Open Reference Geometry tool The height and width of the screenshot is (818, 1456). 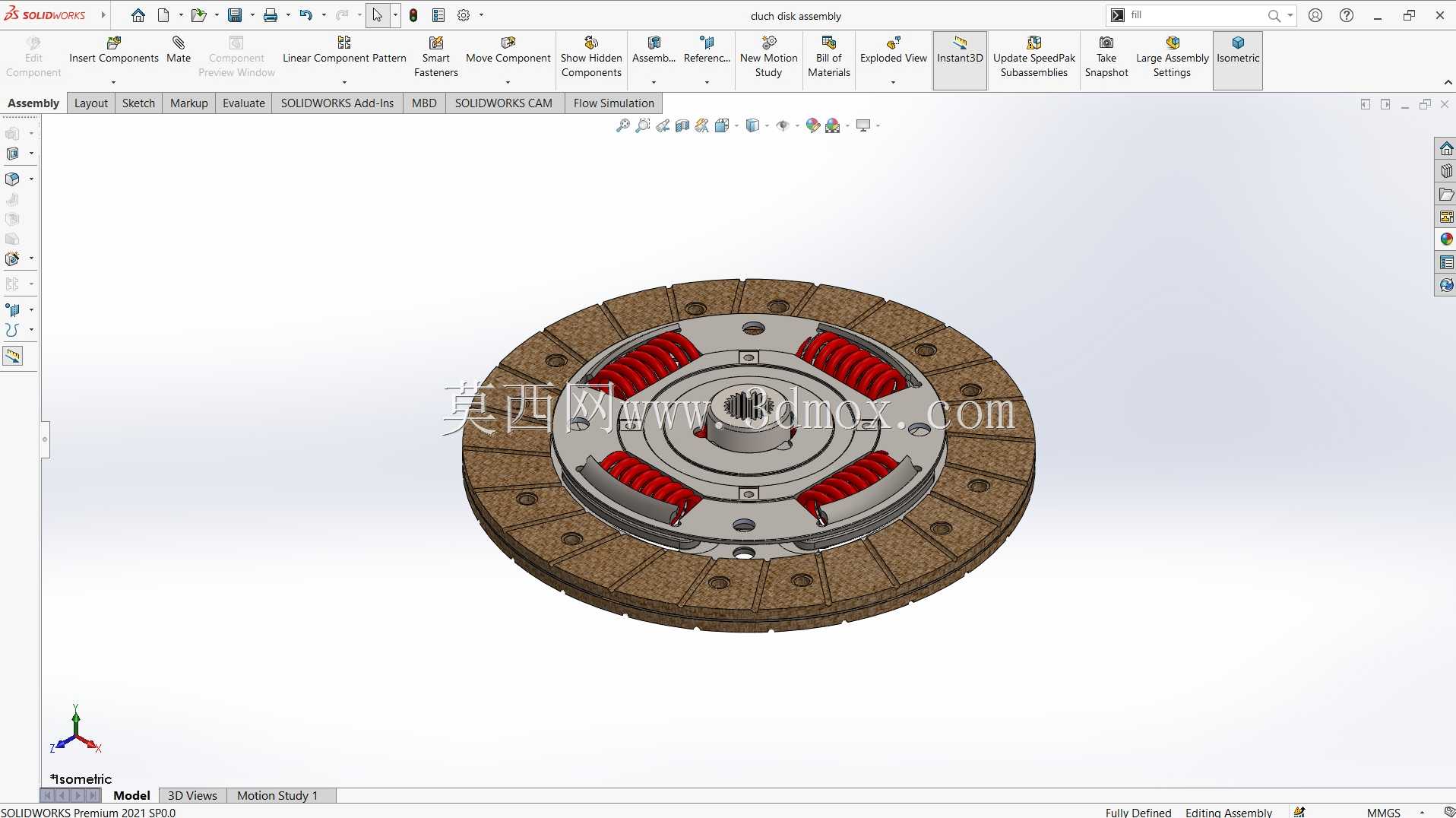tap(707, 50)
